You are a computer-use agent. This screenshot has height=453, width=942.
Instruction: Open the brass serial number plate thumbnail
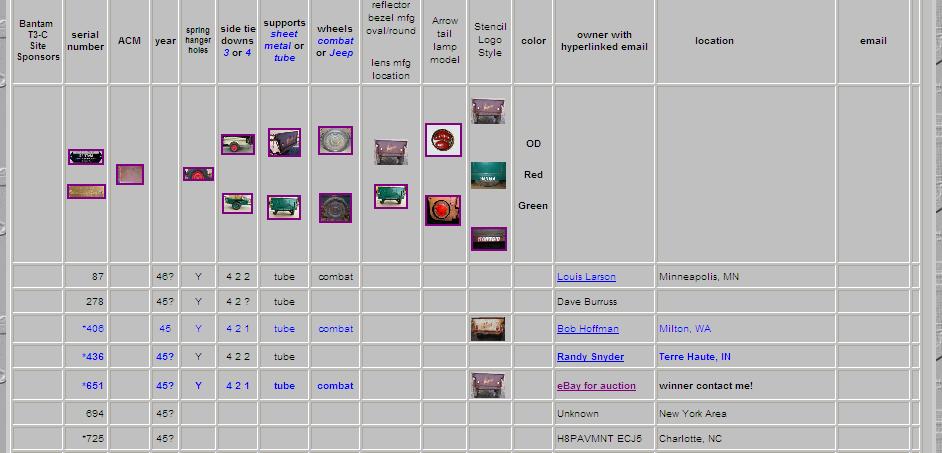[x=86, y=191]
